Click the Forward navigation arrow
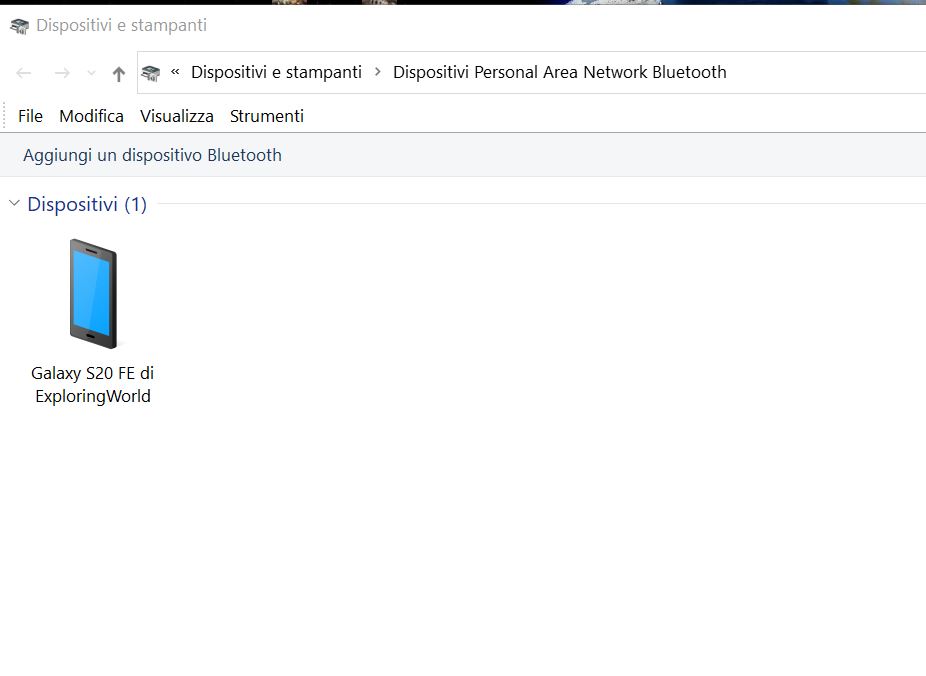 point(62,73)
